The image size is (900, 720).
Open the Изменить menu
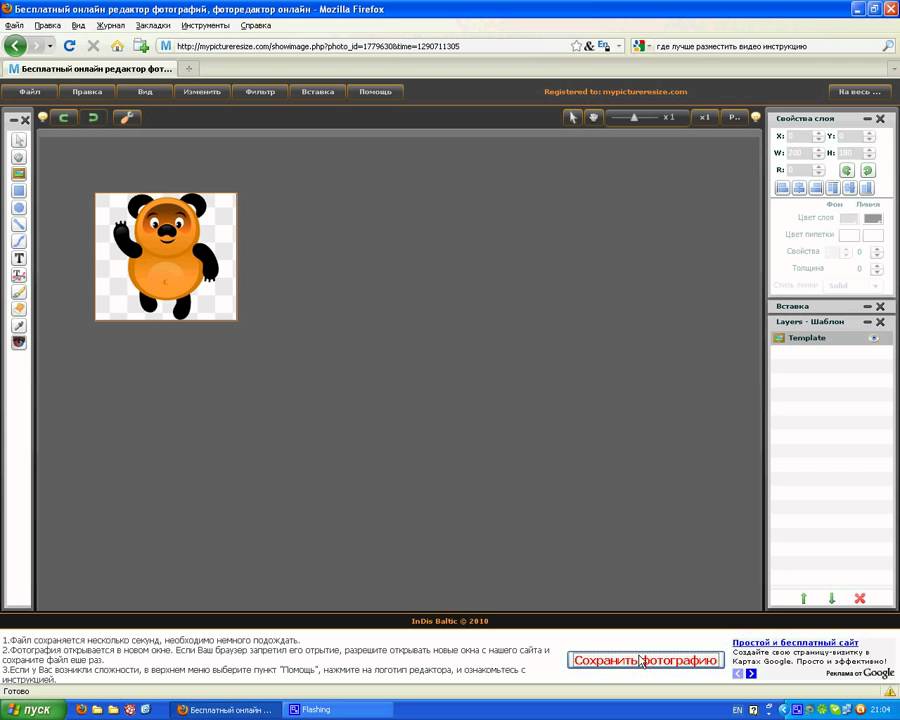(202, 92)
